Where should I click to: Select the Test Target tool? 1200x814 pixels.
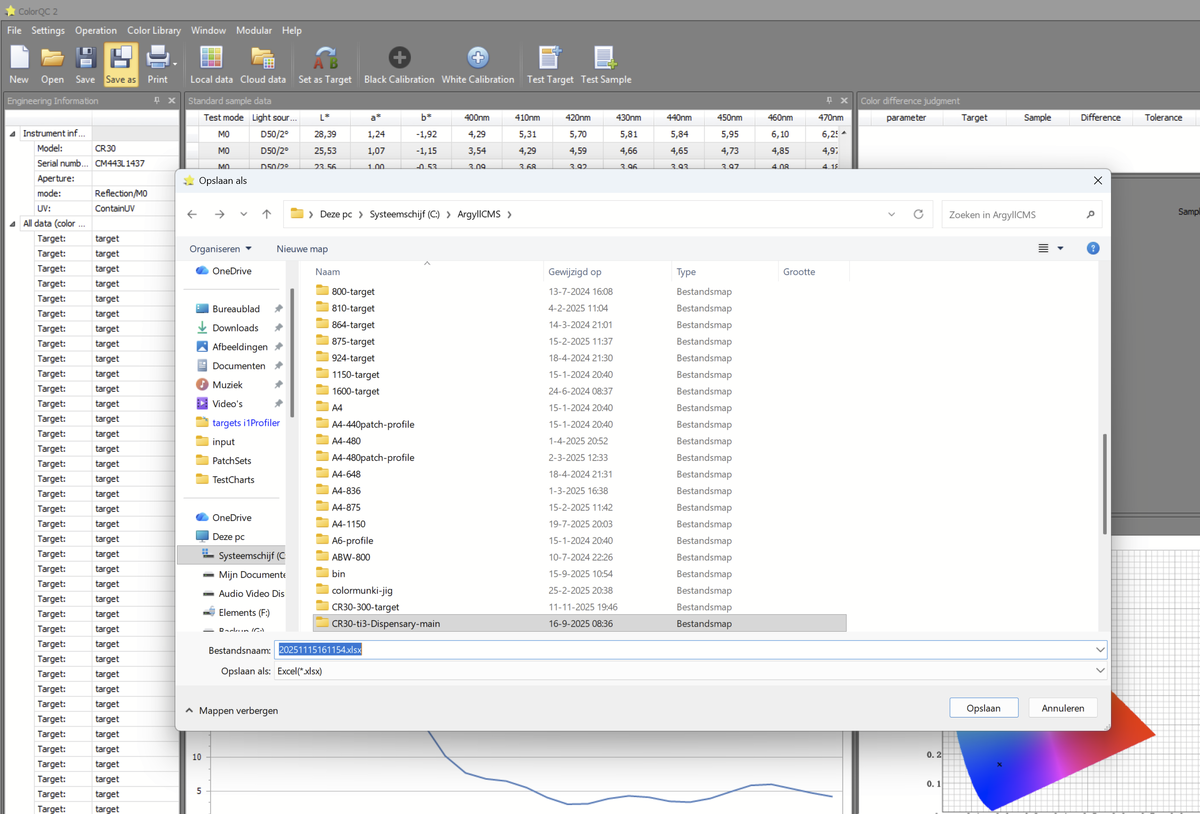pos(550,65)
